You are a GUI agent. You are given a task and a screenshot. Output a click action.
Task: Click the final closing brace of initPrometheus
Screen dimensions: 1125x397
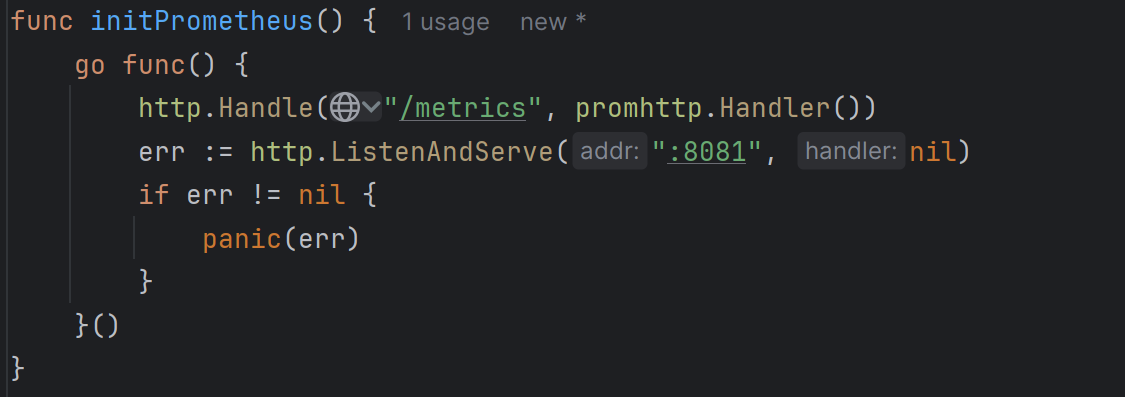click(19, 368)
